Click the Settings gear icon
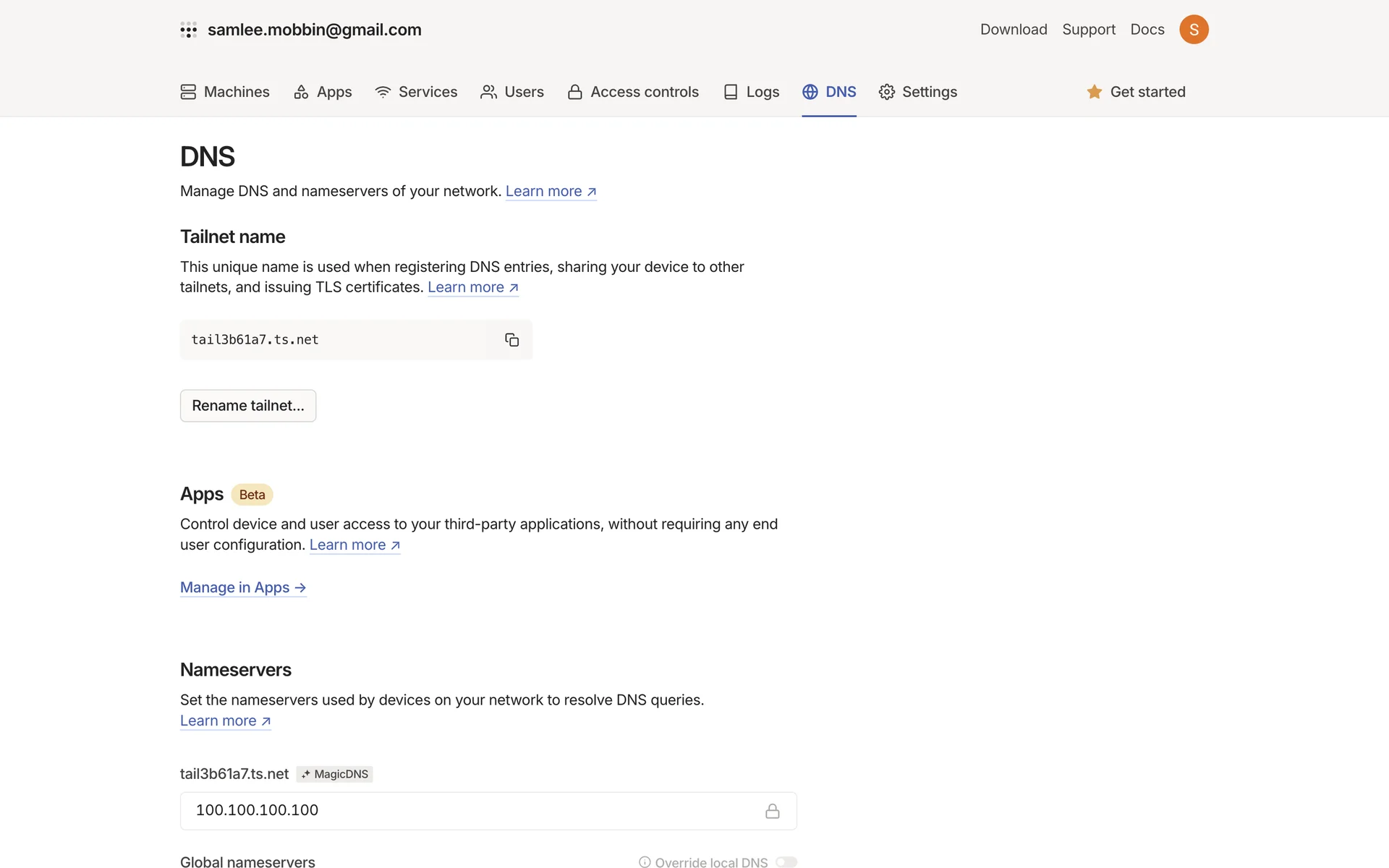 point(886,92)
